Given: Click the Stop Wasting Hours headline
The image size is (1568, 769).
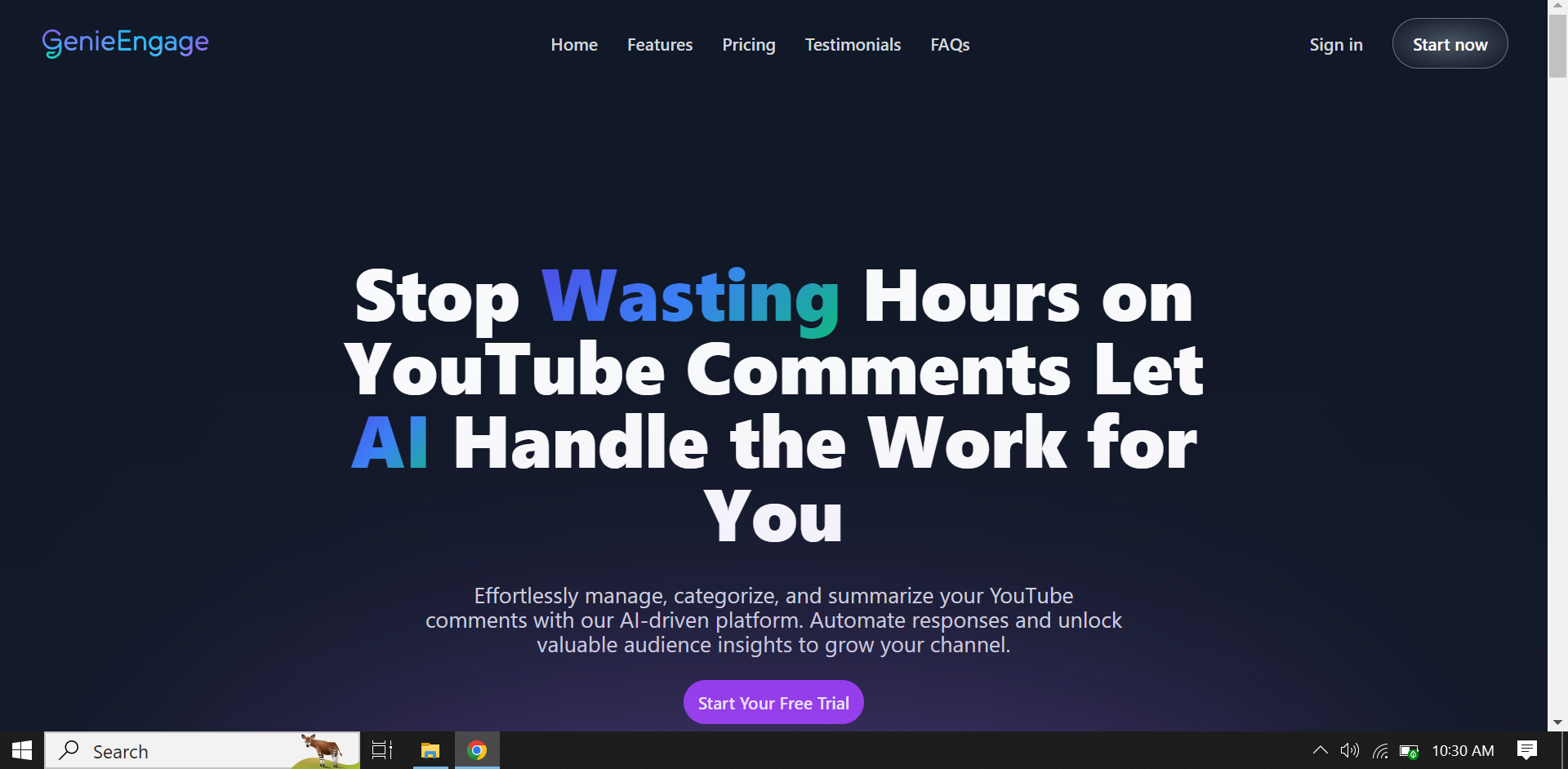Looking at the screenshot, I should [x=773, y=405].
